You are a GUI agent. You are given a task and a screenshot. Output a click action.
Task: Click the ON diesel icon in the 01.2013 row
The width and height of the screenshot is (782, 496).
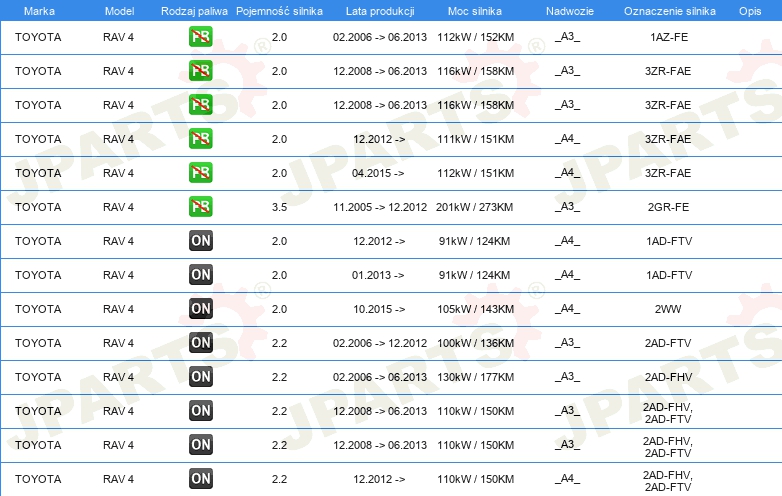point(200,275)
